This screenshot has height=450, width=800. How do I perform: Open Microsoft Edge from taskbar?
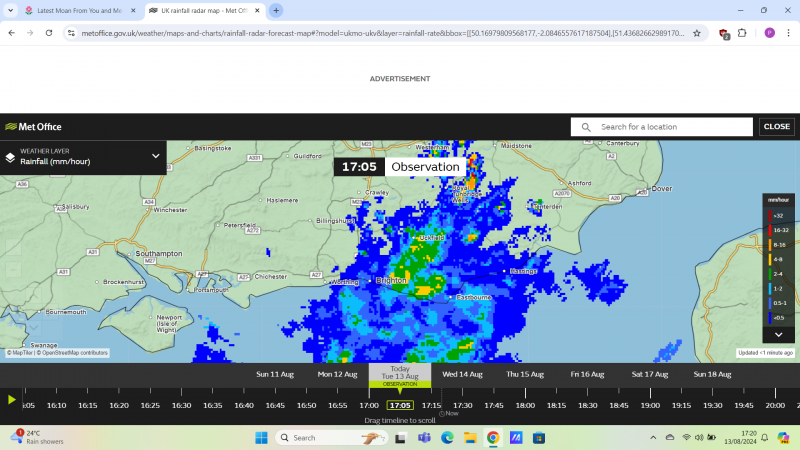tap(447, 438)
